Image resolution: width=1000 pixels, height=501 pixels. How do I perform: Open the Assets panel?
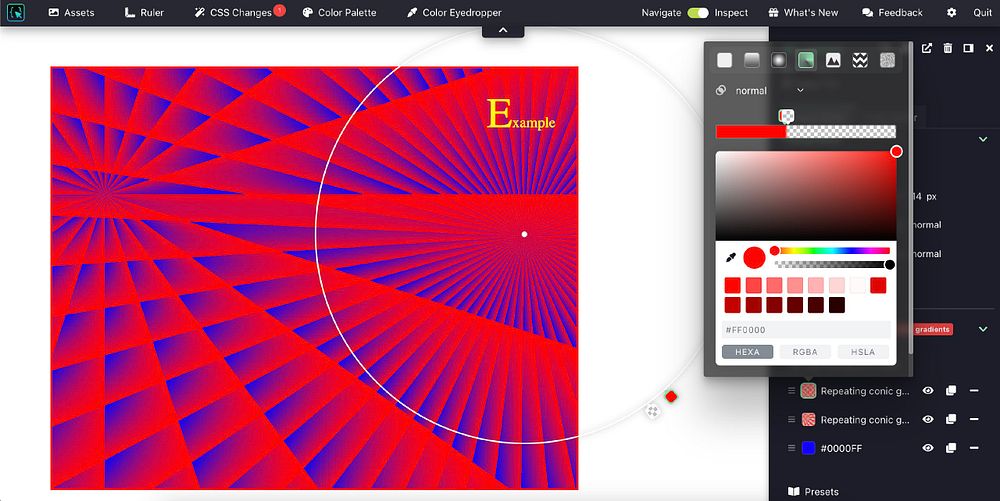pyautogui.click(x=71, y=12)
